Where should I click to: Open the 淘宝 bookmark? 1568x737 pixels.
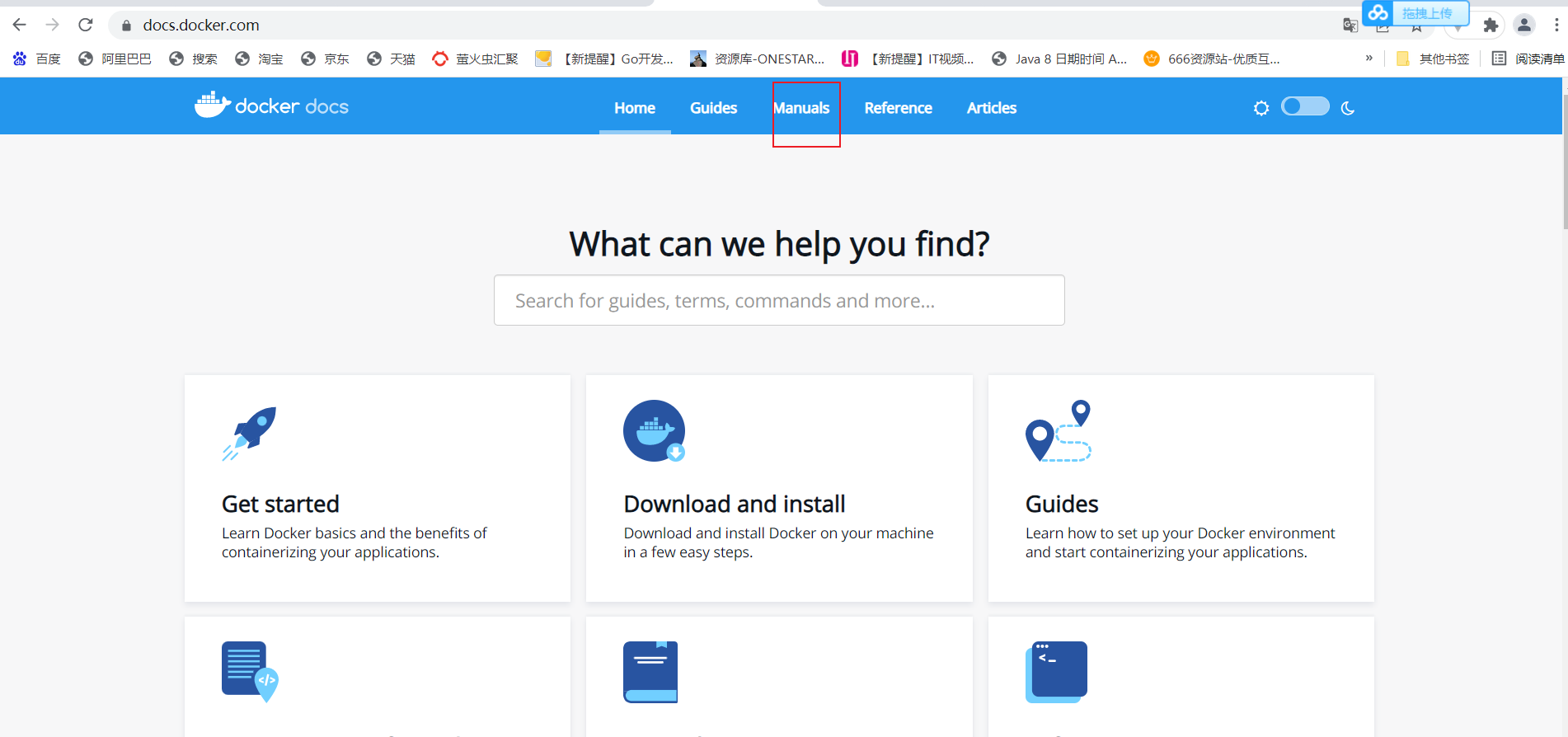coord(259,59)
